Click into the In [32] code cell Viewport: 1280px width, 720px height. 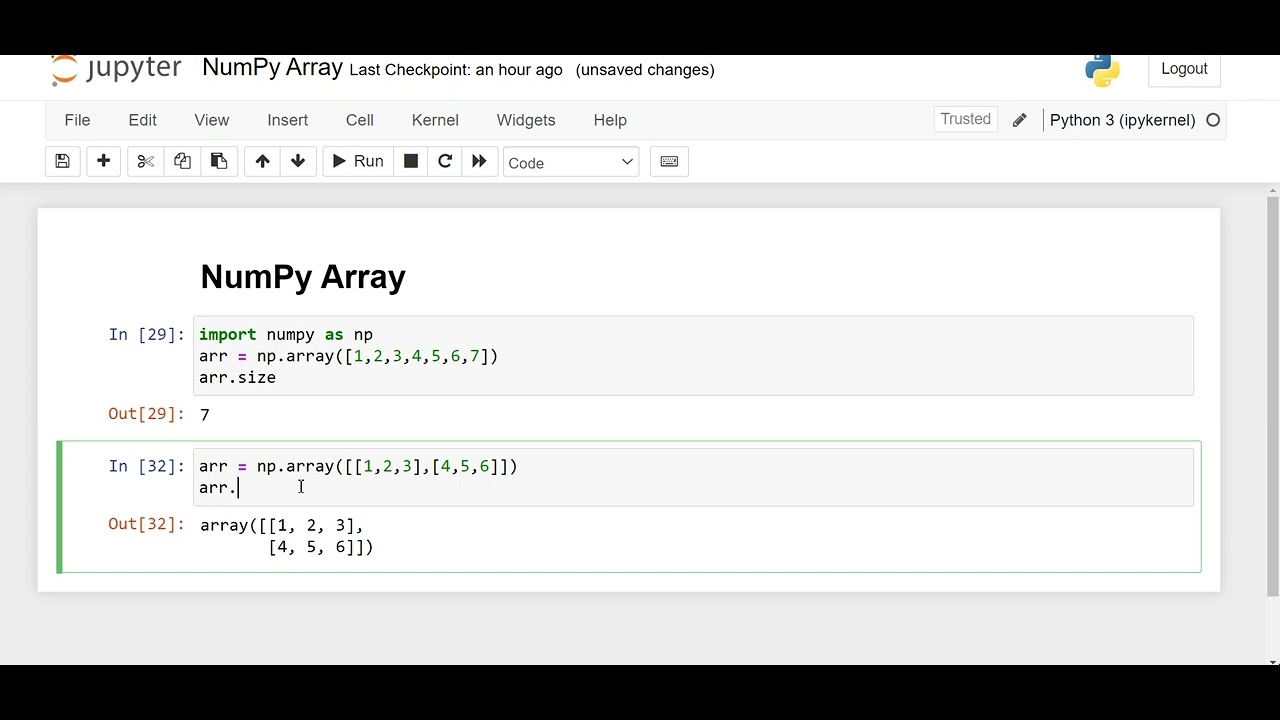pyautogui.click(x=694, y=477)
